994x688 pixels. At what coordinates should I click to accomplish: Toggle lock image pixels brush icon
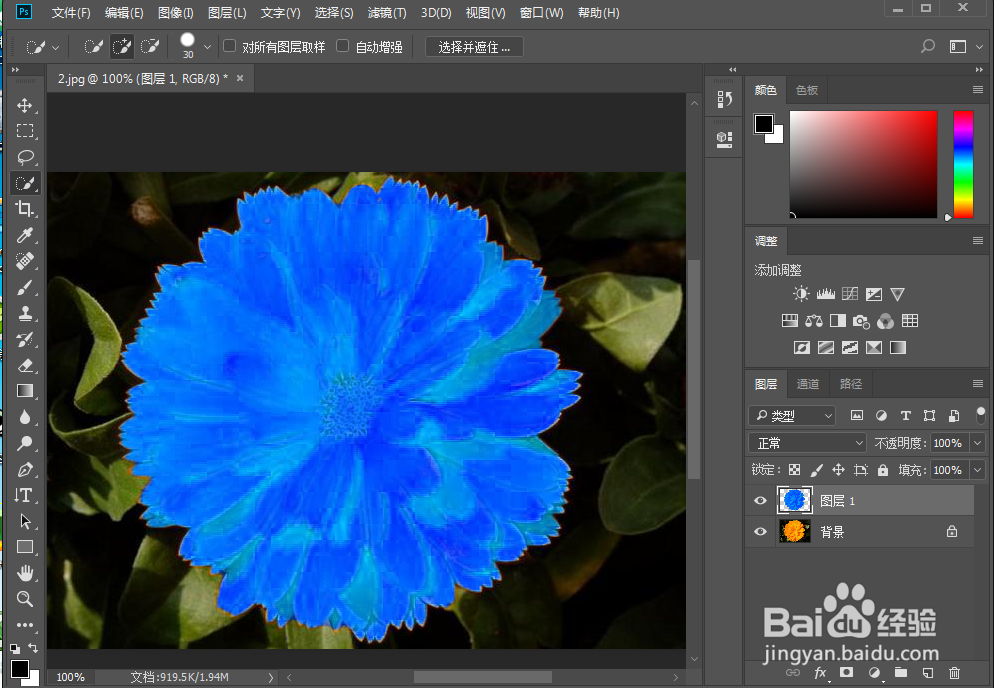click(x=816, y=470)
